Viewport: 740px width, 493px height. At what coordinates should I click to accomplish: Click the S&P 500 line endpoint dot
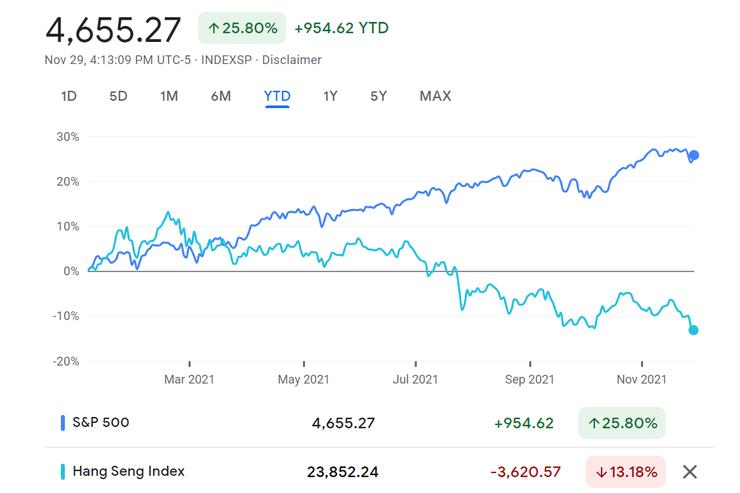tap(694, 155)
